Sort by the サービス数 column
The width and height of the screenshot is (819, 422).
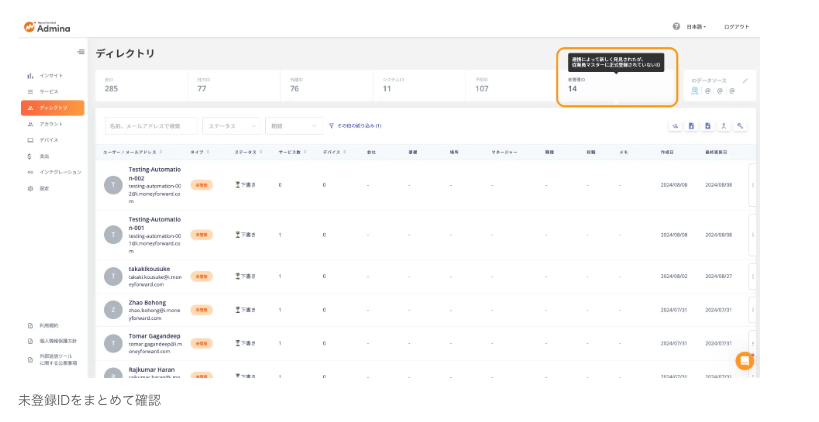coord(292,152)
